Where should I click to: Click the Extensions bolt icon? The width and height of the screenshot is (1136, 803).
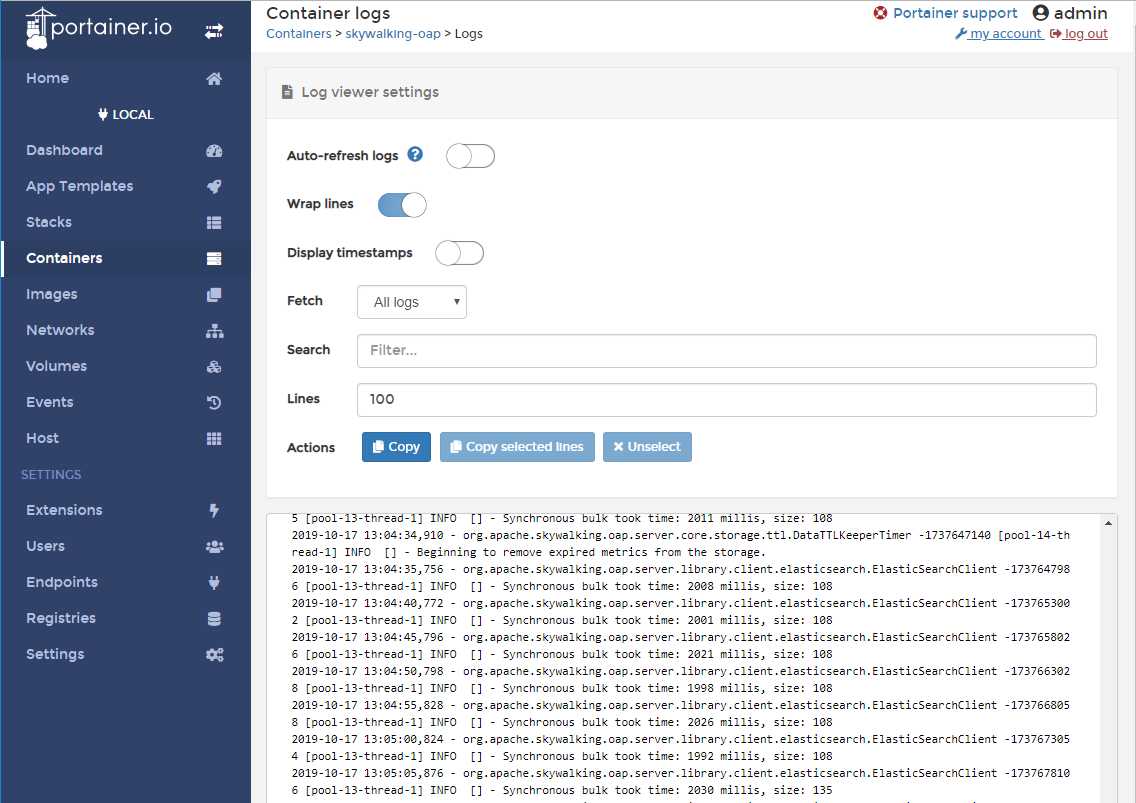click(x=214, y=510)
